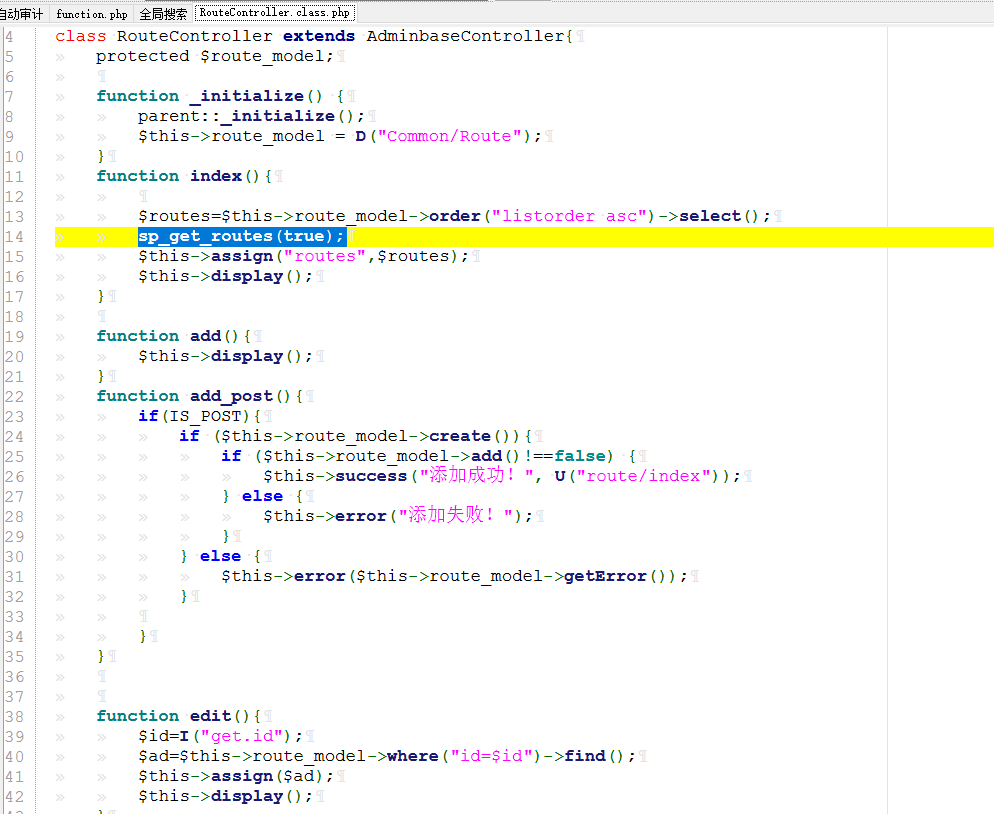Click '$this->display();' on line 16
Viewport: 994px width, 814px height.
[226, 276]
